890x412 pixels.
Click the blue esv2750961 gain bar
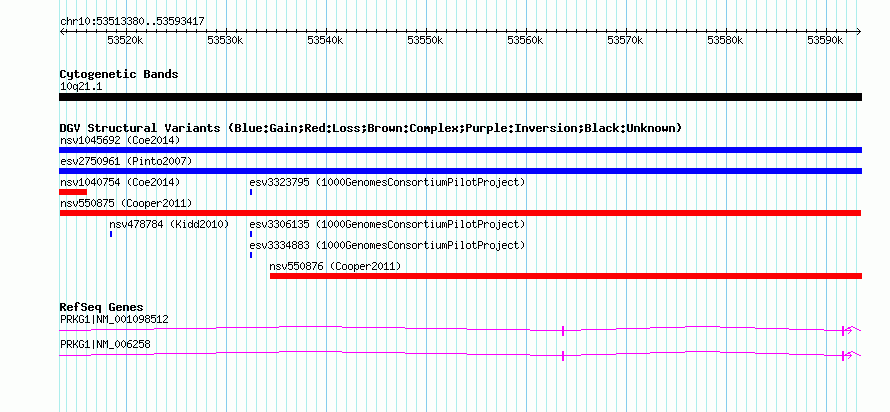(460, 171)
